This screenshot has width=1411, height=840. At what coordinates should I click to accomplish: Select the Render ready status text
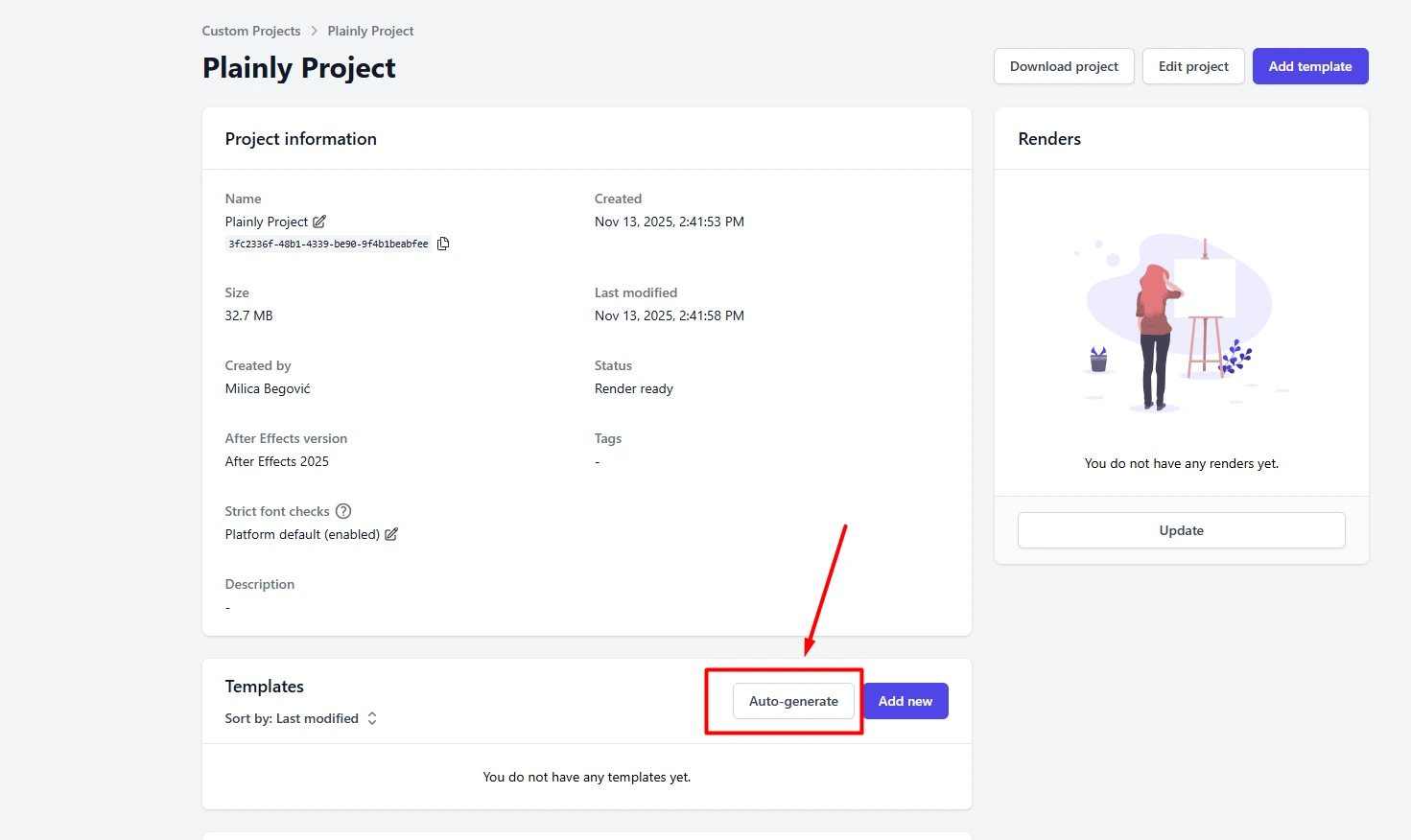pos(634,388)
